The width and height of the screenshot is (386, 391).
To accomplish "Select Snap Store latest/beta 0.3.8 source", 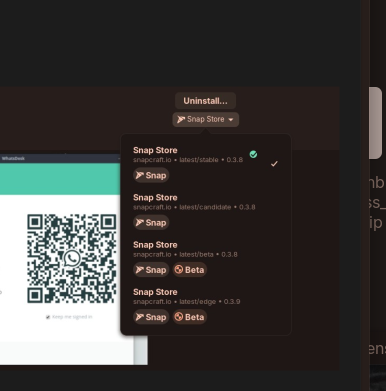I will point(206,258).
